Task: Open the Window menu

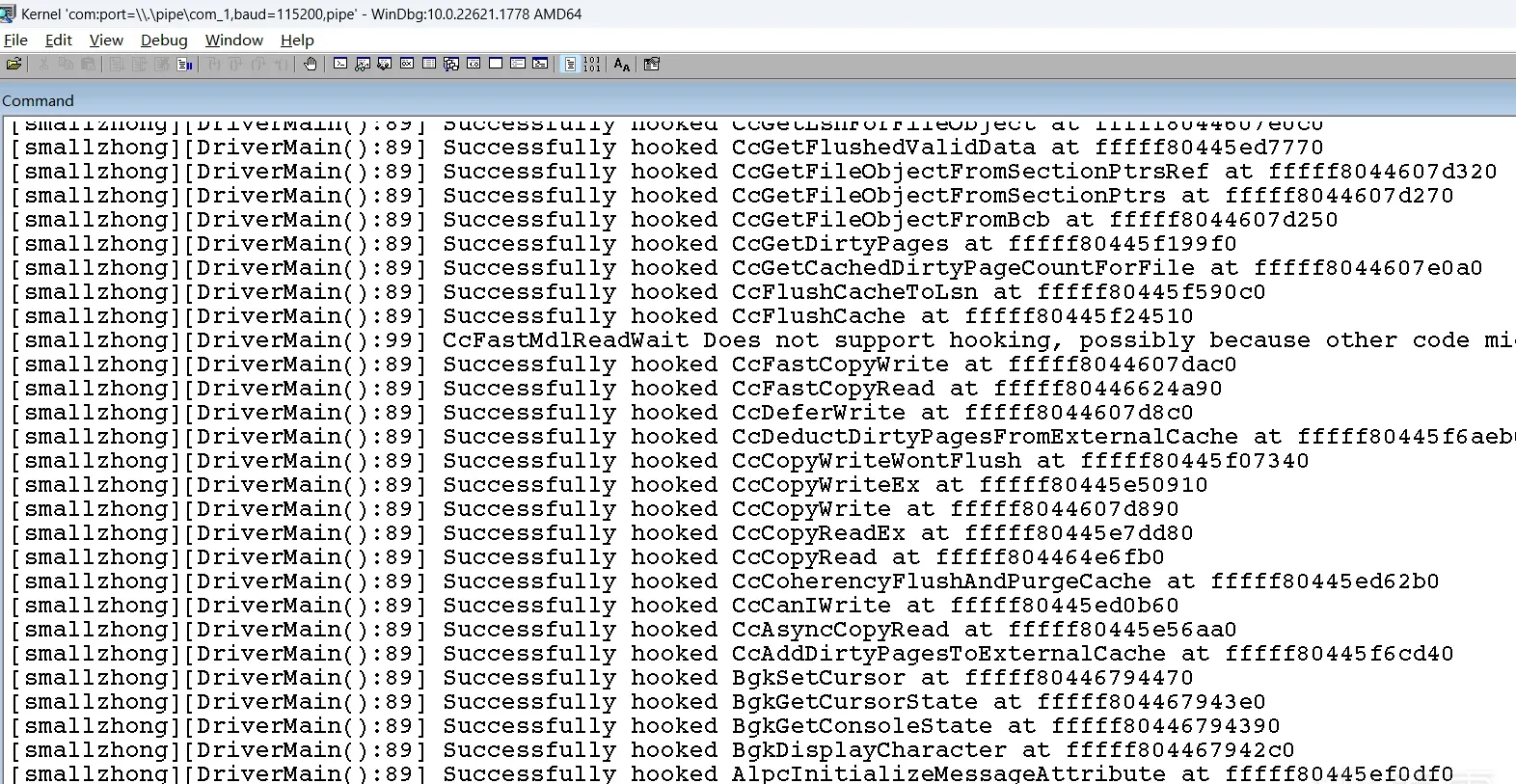Action: click(x=234, y=41)
